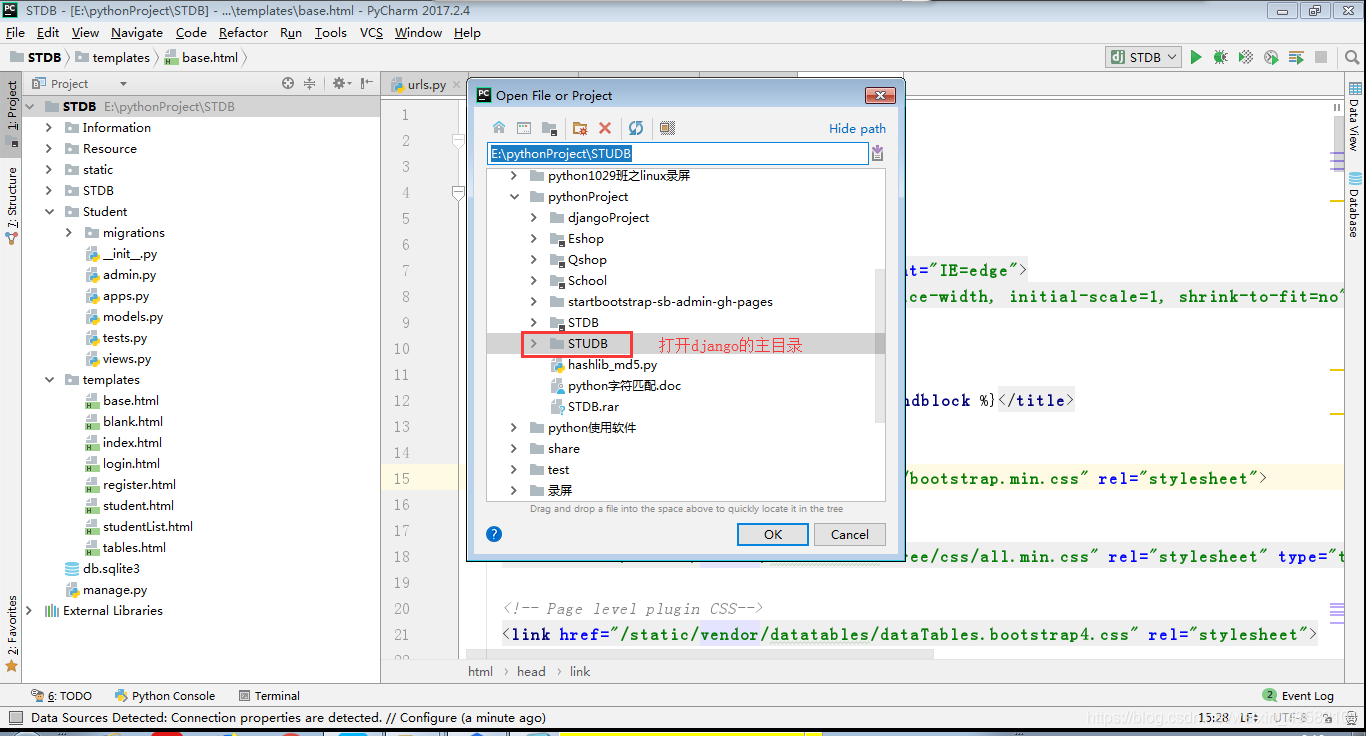The width and height of the screenshot is (1366, 736).
Task: Collapse all icon in Project panel header
Action: coord(310,84)
